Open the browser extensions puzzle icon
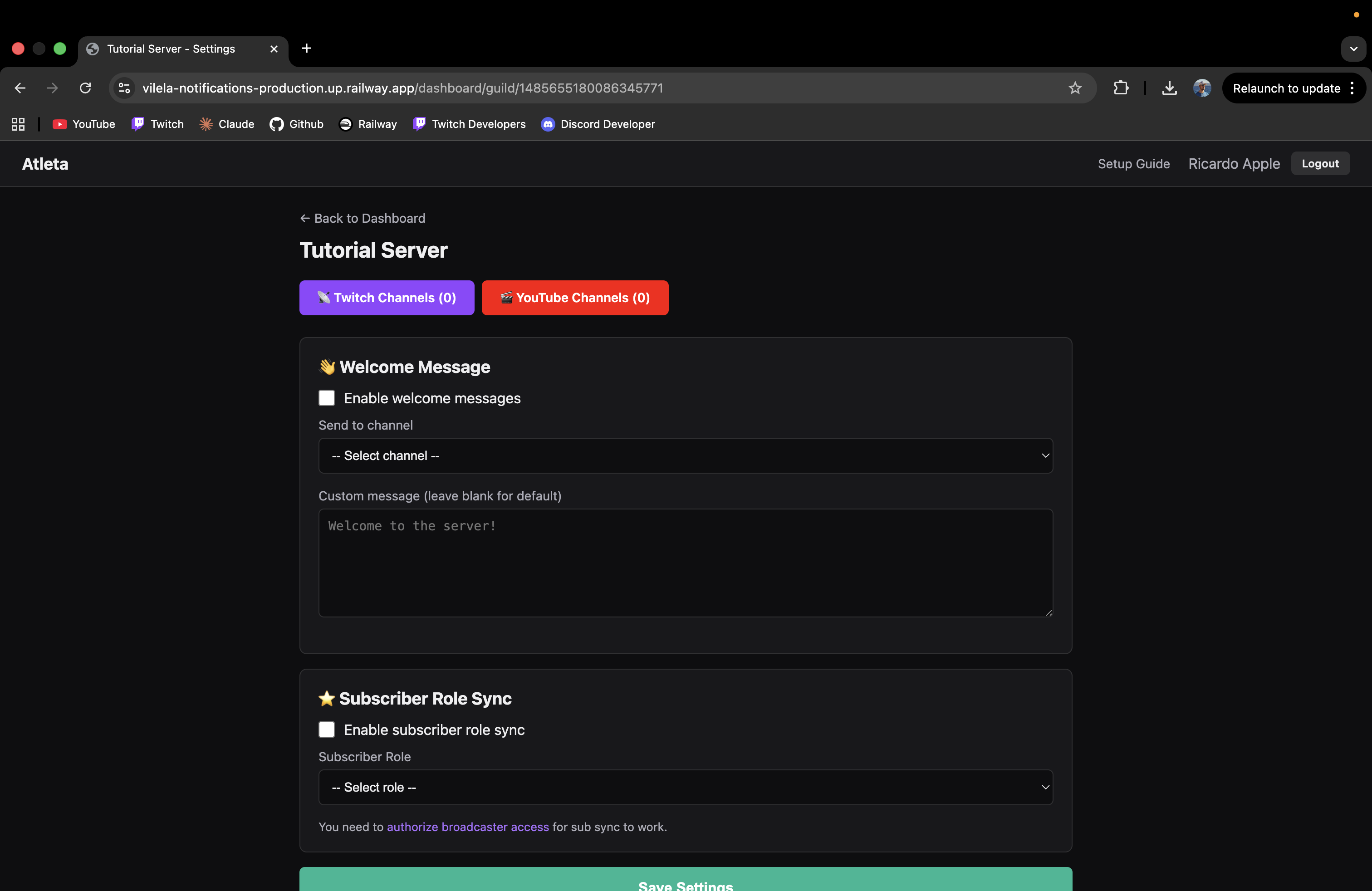The width and height of the screenshot is (1372, 891). click(1121, 88)
